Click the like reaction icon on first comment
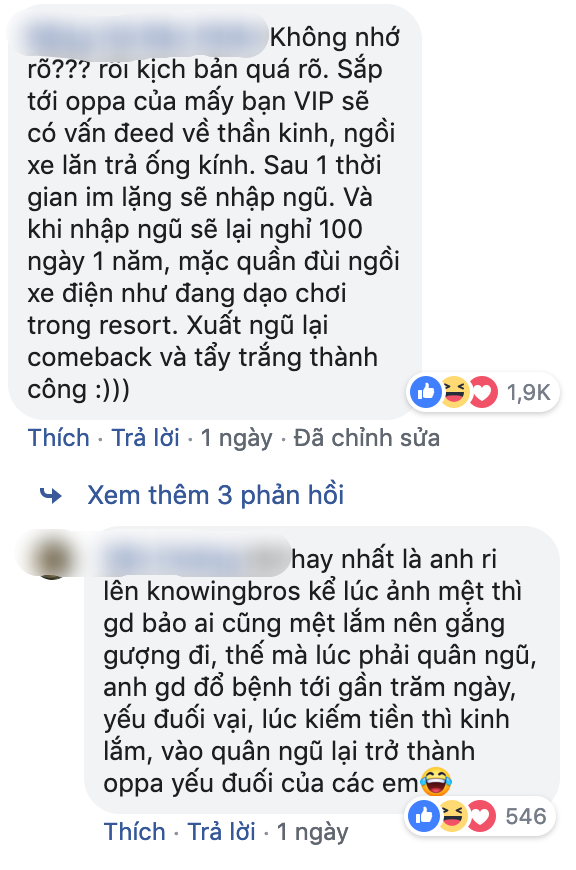The image size is (576, 870). click(x=426, y=392)
